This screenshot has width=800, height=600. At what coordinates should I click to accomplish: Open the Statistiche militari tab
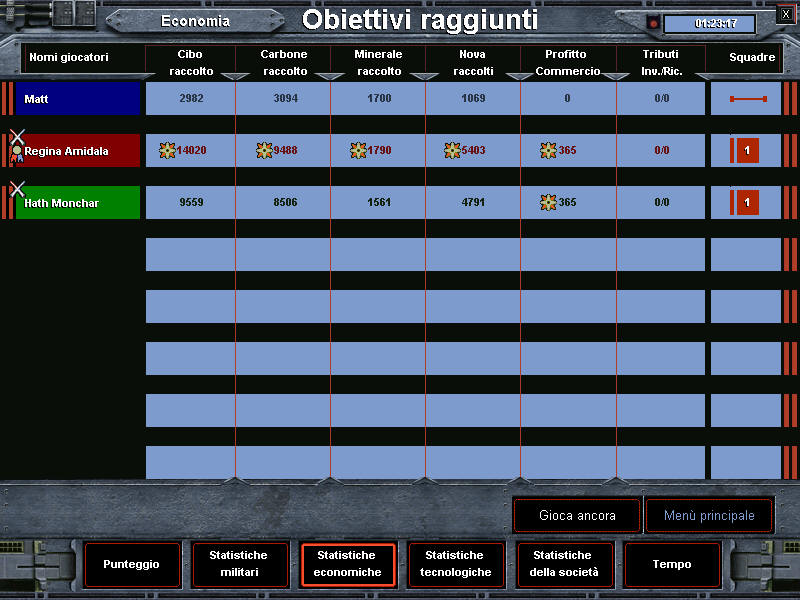[239, 564]
